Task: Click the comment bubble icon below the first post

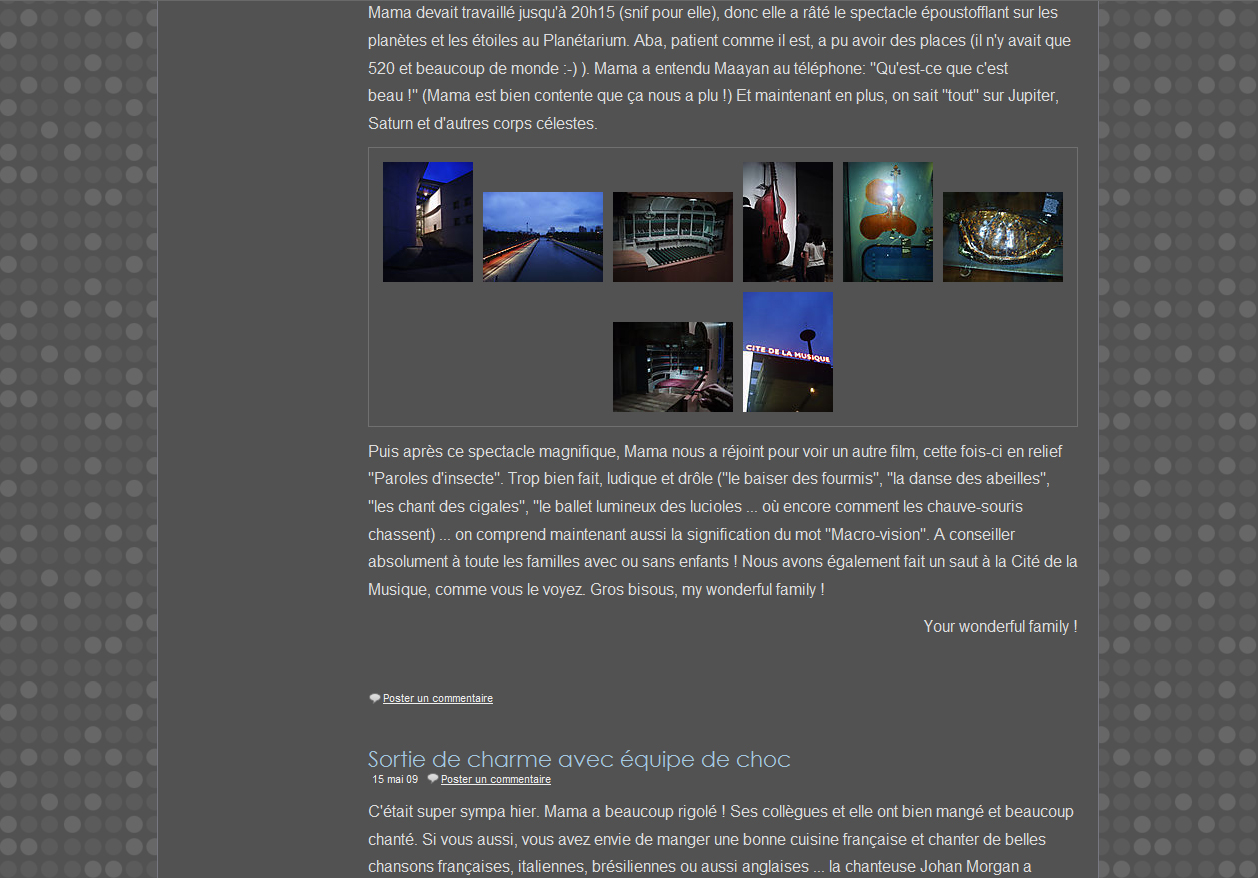Action: pyautogui.click(x=375, y=699)
